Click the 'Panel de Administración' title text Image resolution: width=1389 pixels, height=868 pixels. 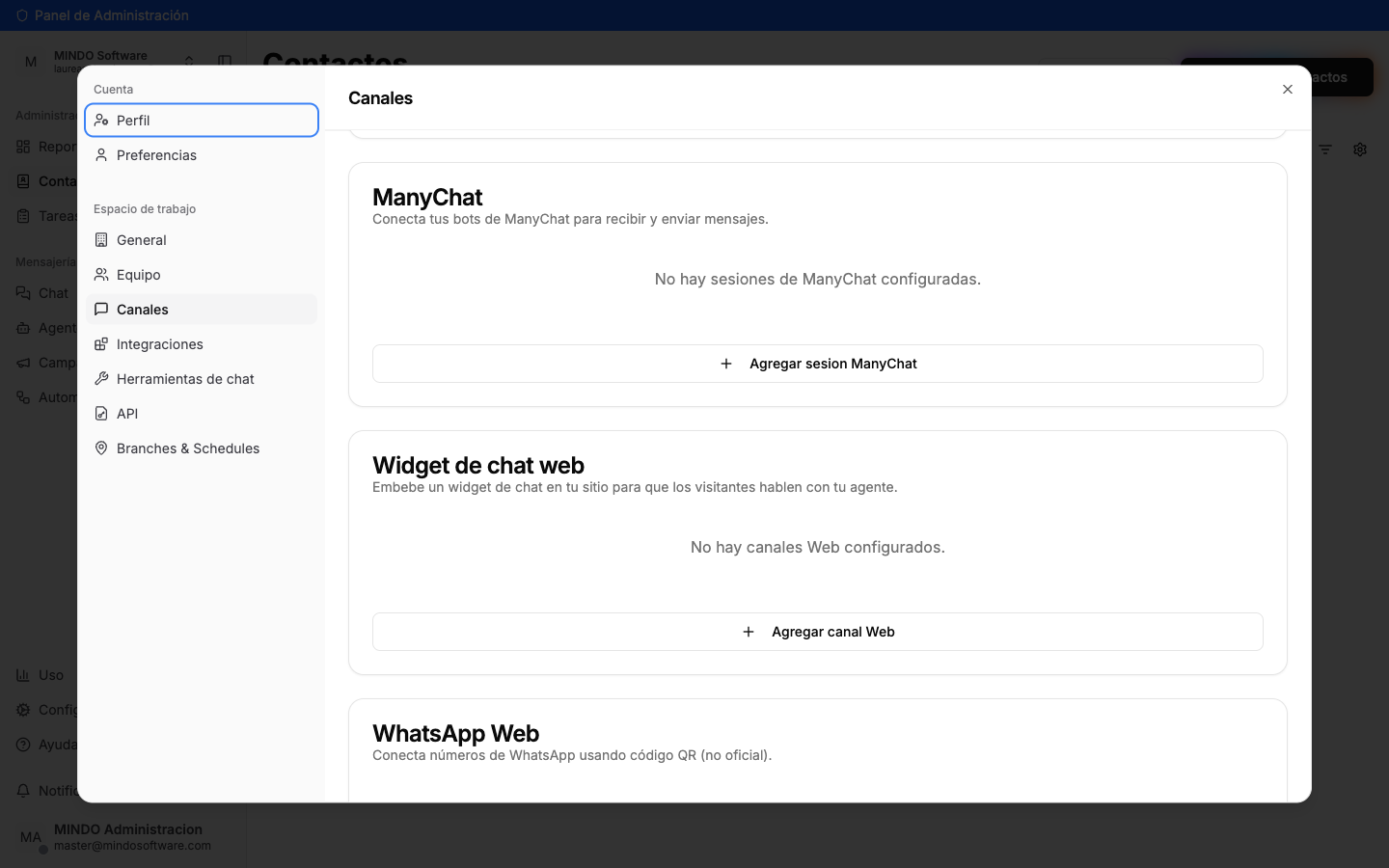(112, 15)
